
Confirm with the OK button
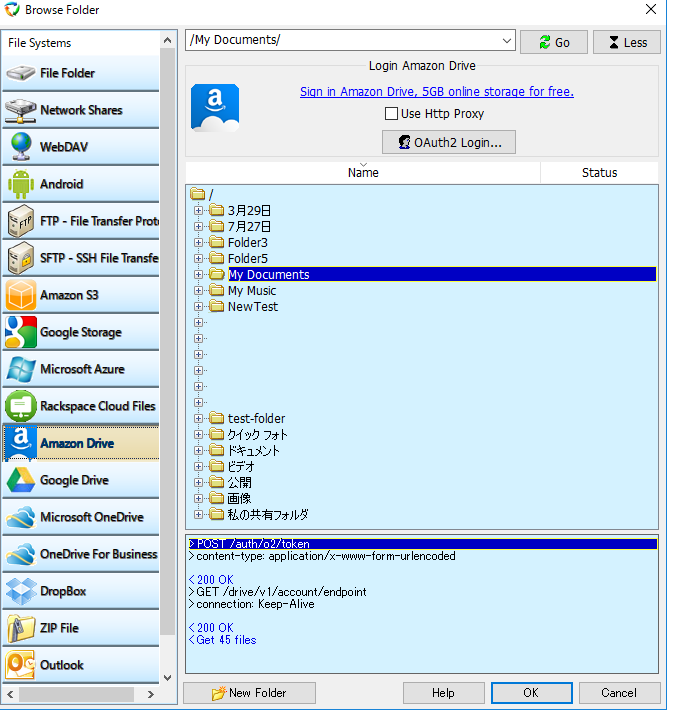532,693
